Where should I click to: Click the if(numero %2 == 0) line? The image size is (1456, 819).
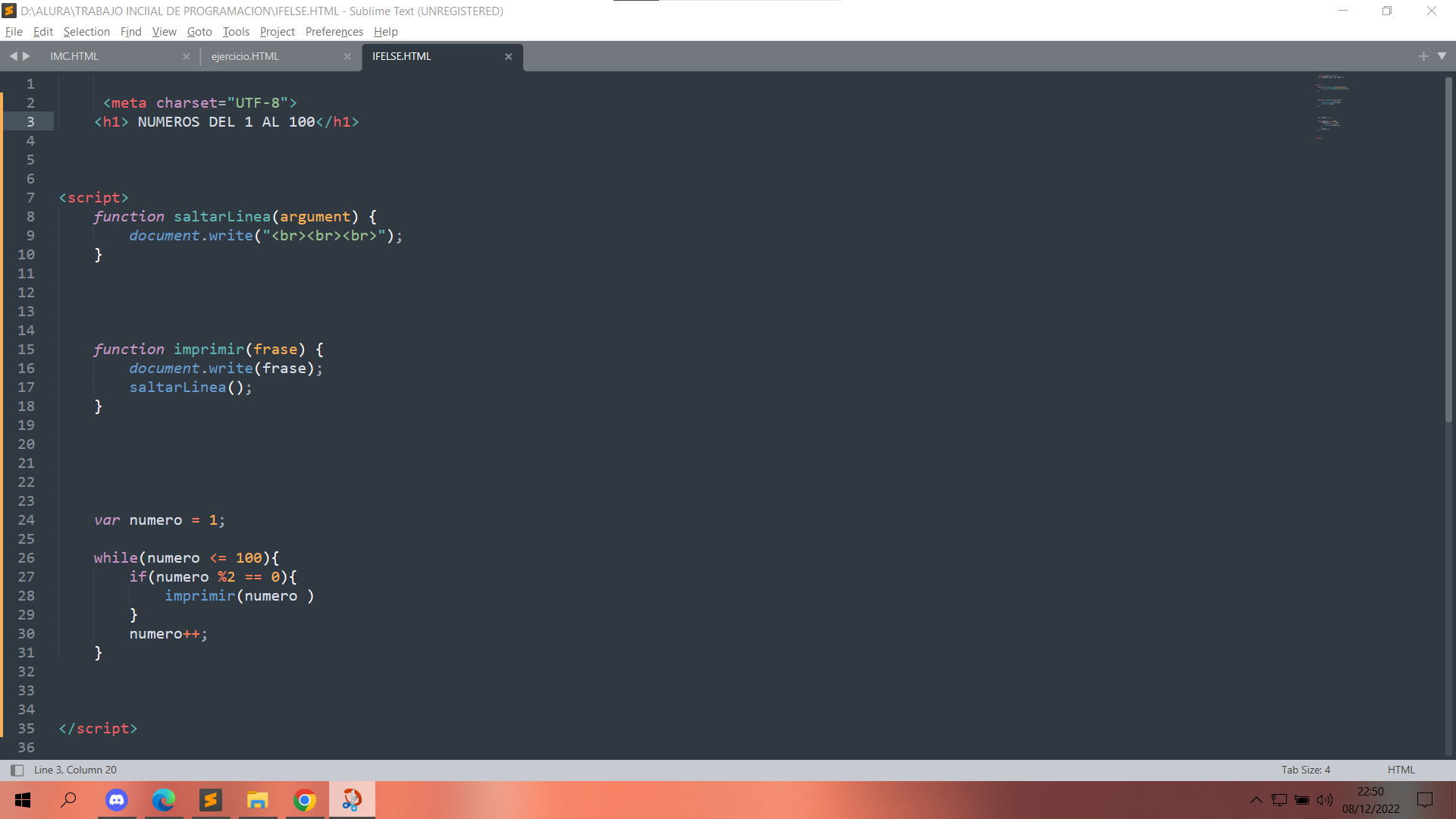point(213,577)
